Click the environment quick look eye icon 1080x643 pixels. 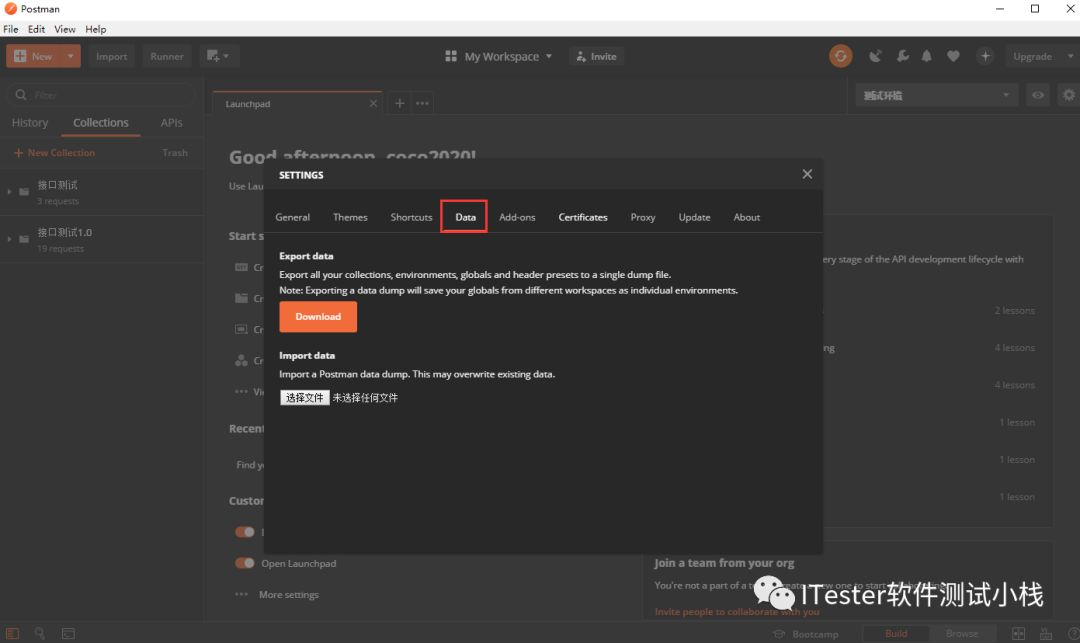pyautogui.click(x=1037, y=95)
